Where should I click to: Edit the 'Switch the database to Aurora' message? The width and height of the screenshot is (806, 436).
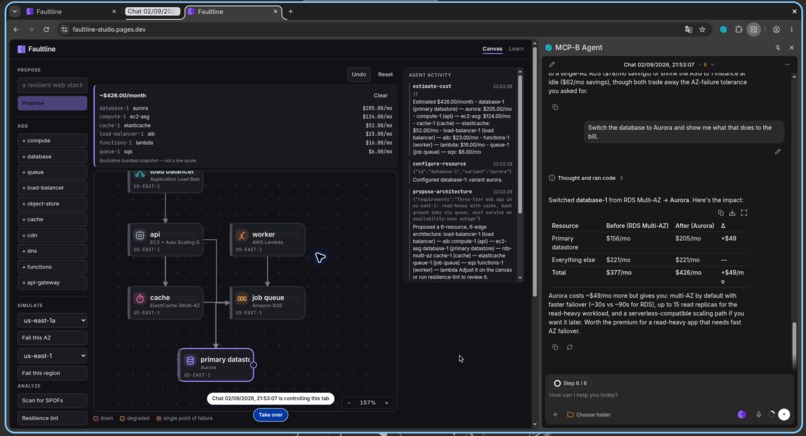778,152
